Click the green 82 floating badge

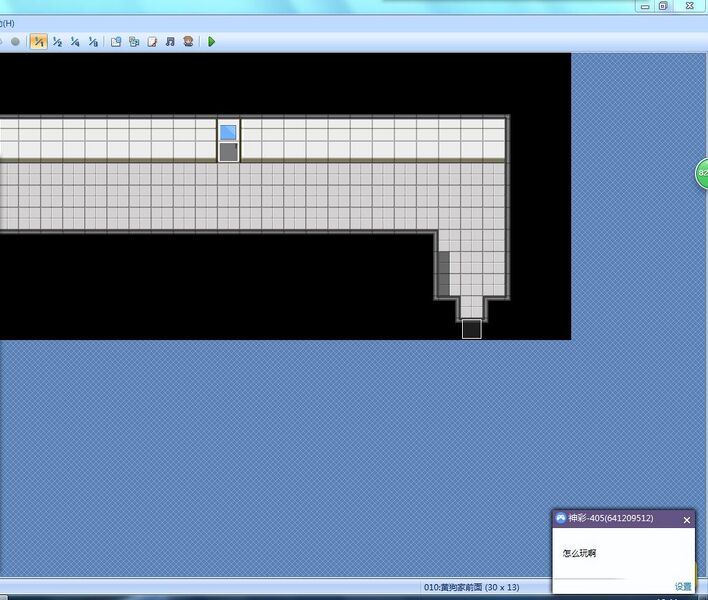(702, 173)
